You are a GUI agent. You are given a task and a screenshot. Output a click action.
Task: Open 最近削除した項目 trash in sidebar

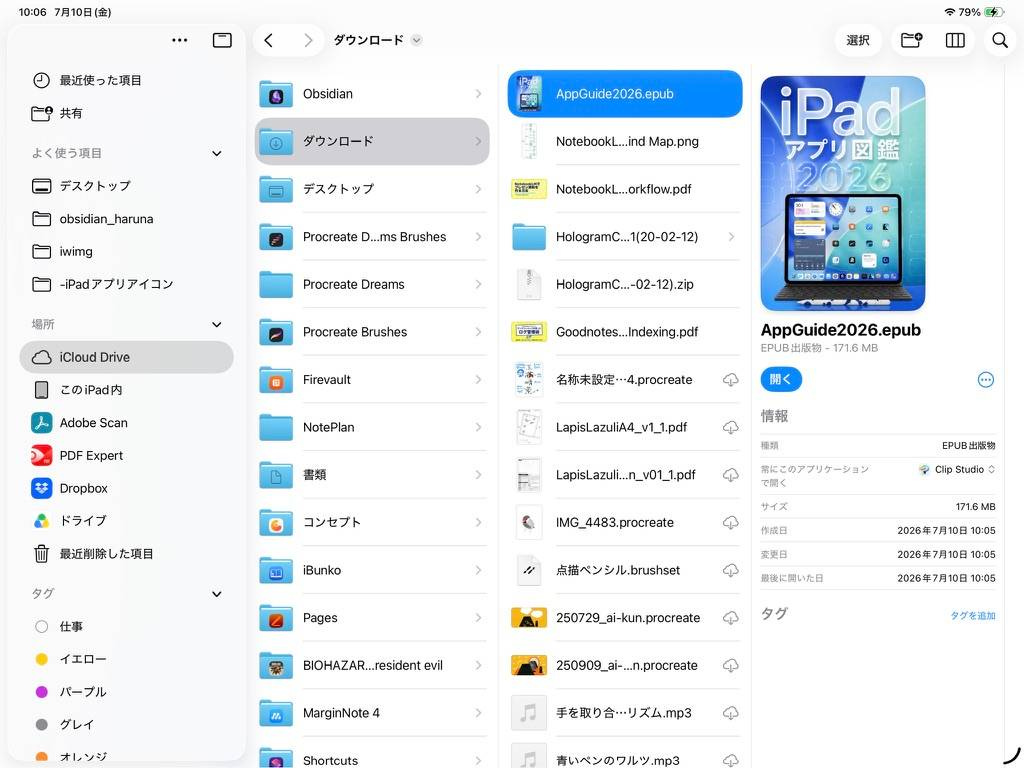pos(127,554)
